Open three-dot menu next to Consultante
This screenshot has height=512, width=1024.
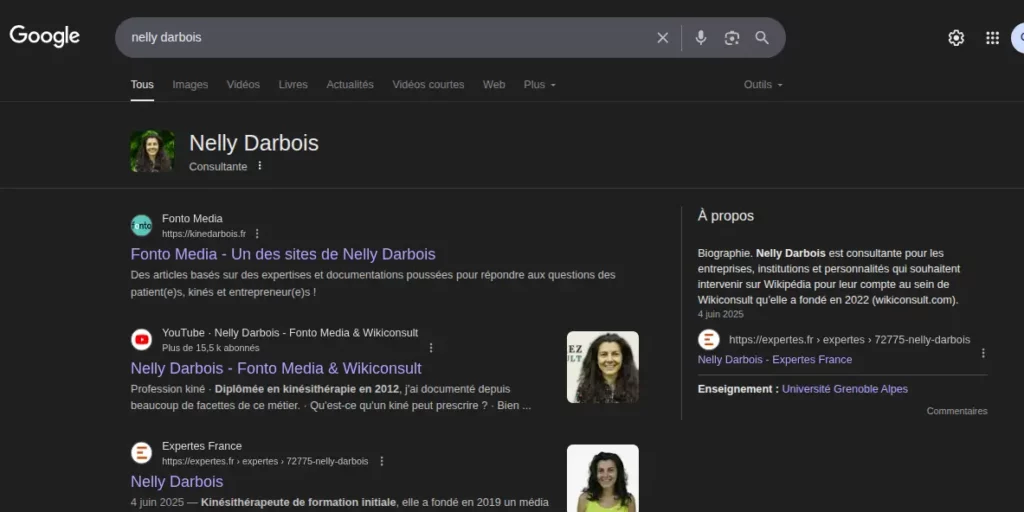pyautogui.click(x=259, y=166)
